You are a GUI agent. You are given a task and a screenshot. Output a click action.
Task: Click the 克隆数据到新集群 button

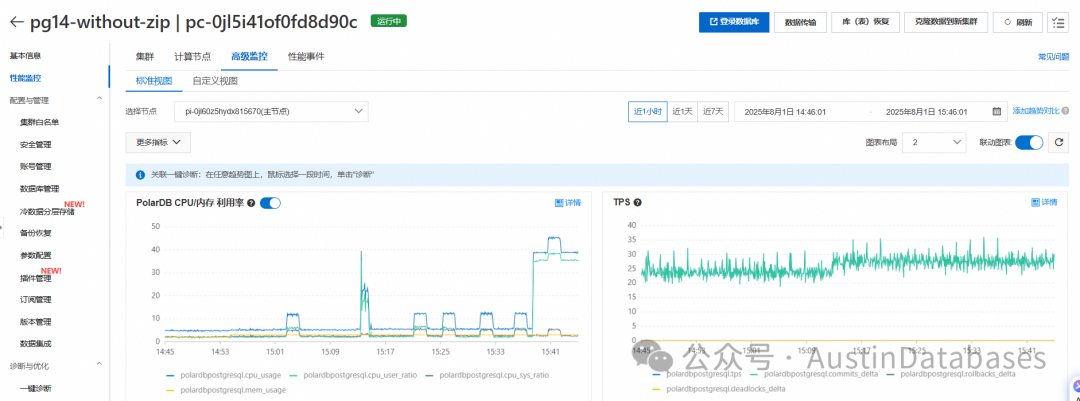coord(946,22)
